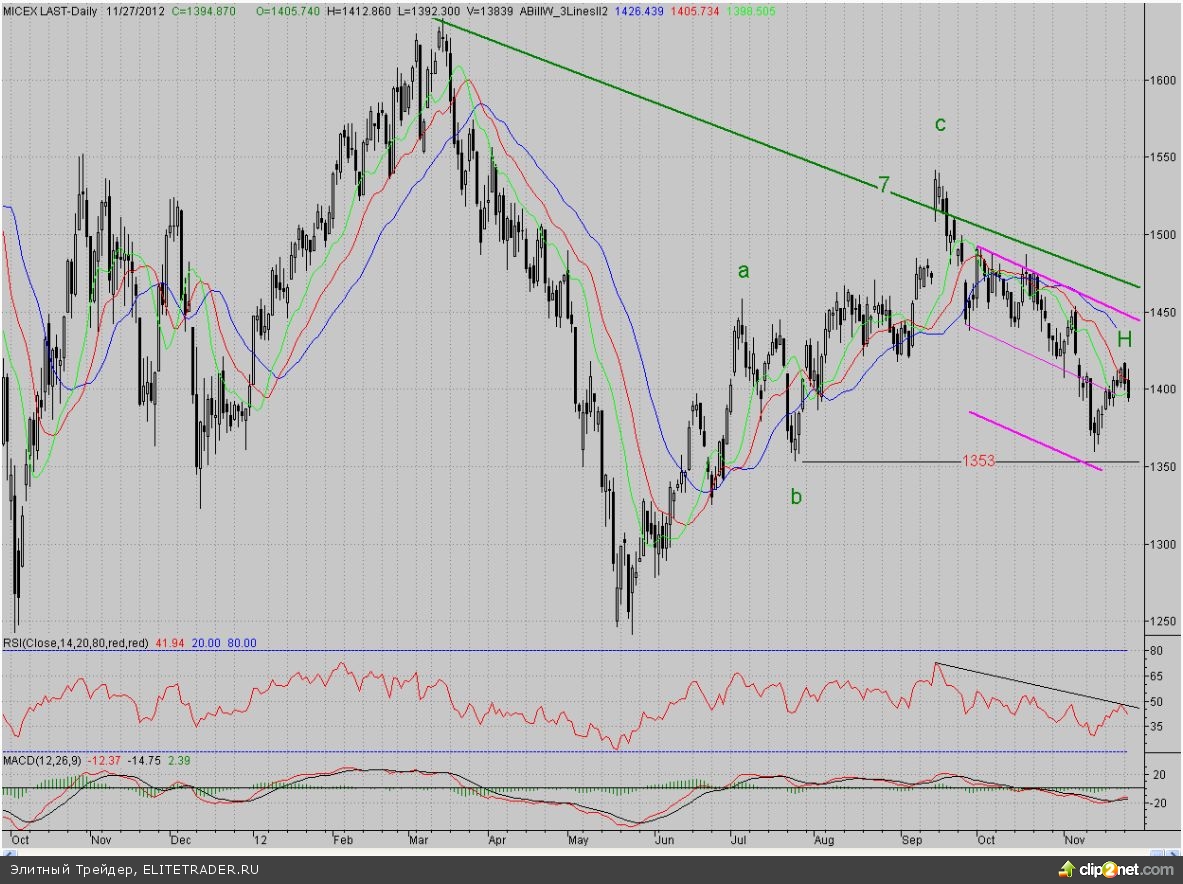Select the green wave label 'b'

796,496
